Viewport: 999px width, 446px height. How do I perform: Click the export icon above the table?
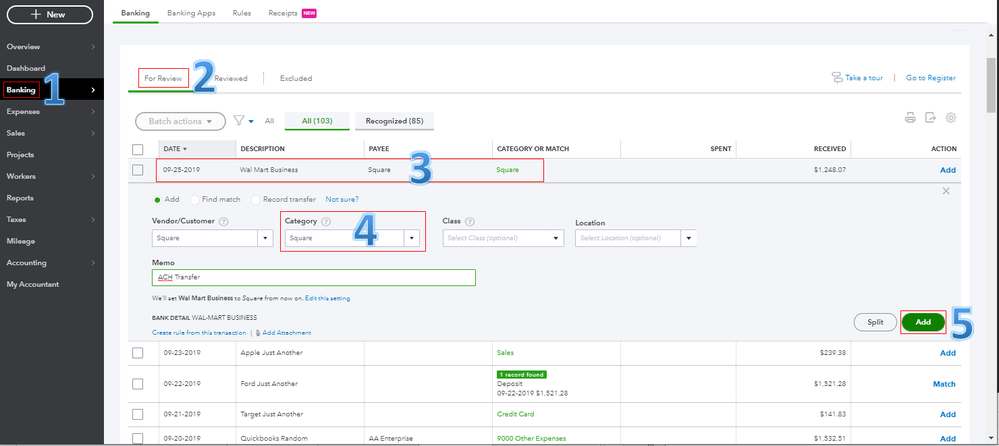(x=931, y=118)
